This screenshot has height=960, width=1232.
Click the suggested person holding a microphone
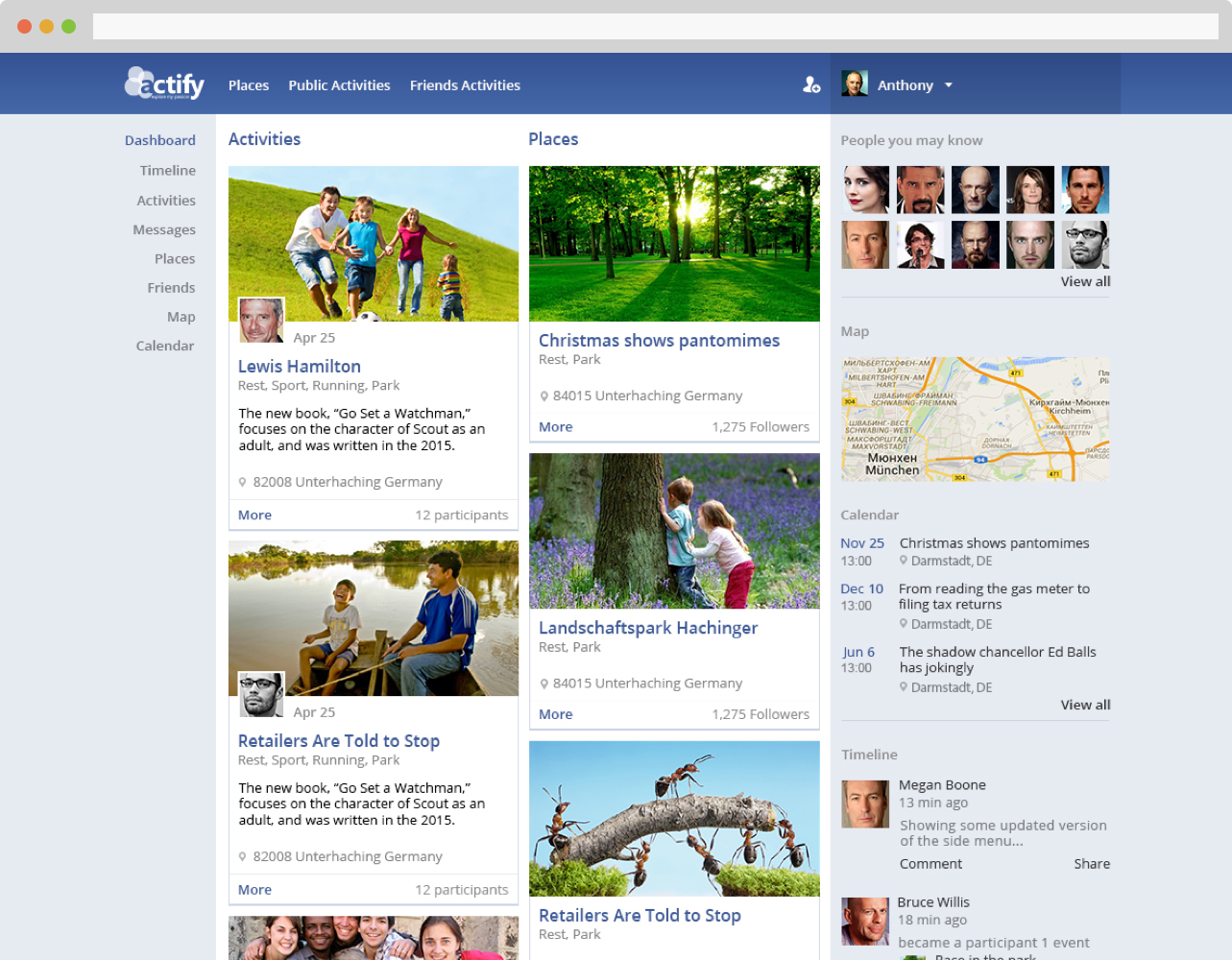coord(920,244)
